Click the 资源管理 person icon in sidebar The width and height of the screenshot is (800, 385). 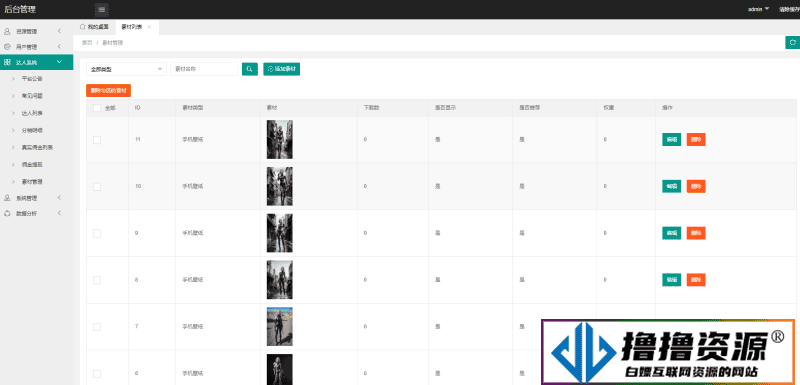[x=7, y=31]
